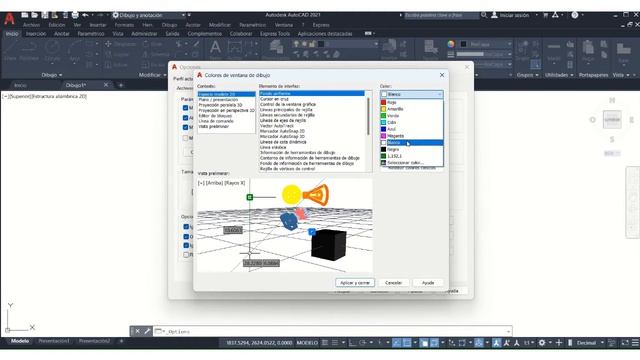The height and width of the screenshot is (360, 640).
Task: Open the annotation scale 1:1 dropdown
Action: 529,343
